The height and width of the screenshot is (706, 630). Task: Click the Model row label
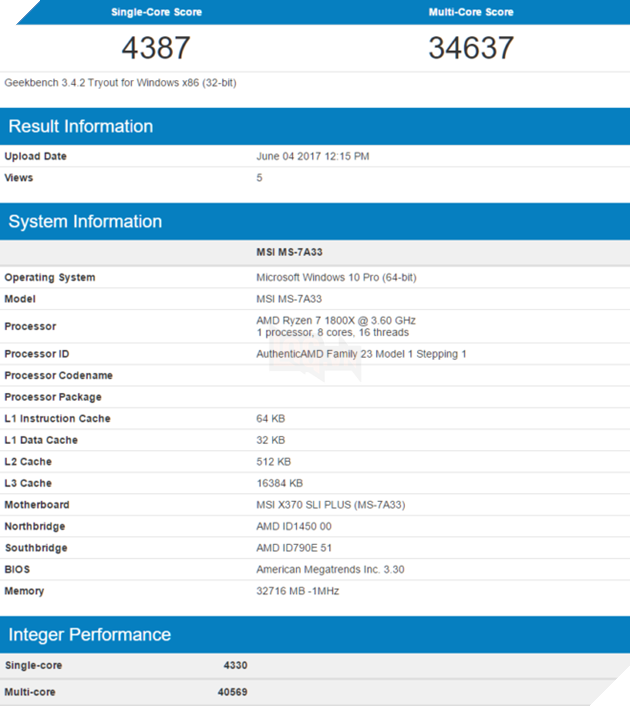click(x=20, y=299)
